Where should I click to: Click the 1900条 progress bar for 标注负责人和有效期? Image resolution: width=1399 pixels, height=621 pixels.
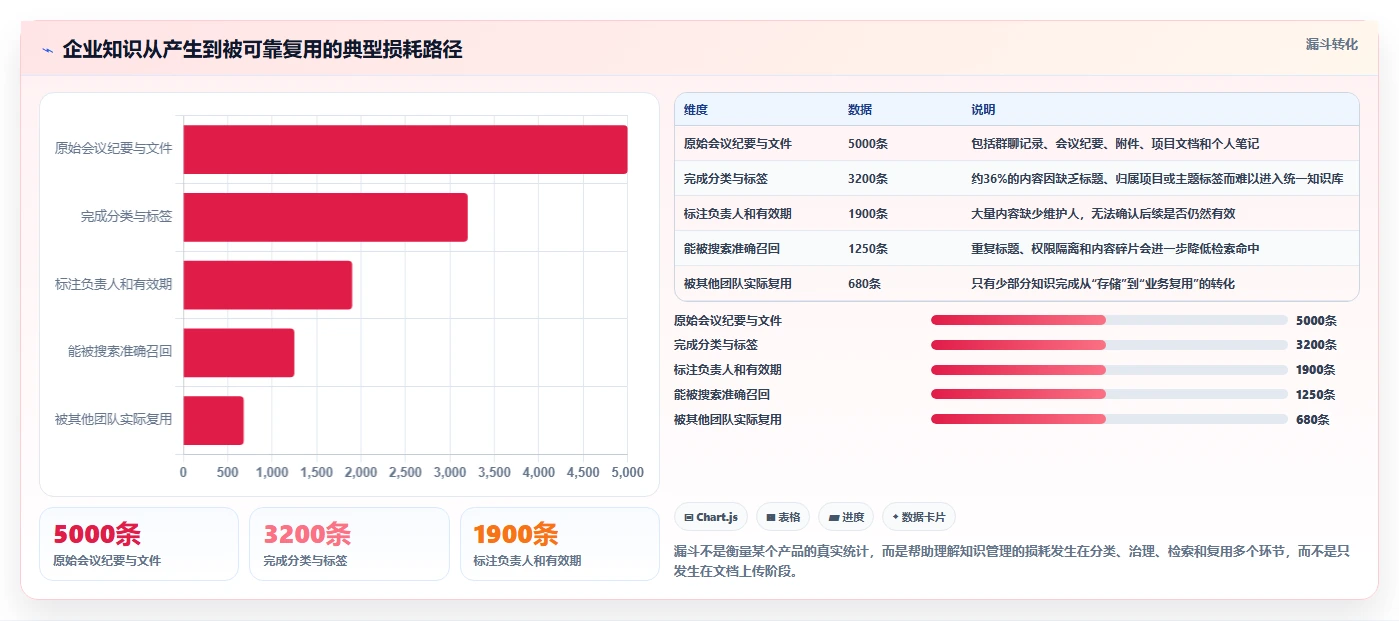tap(1109, 370)
